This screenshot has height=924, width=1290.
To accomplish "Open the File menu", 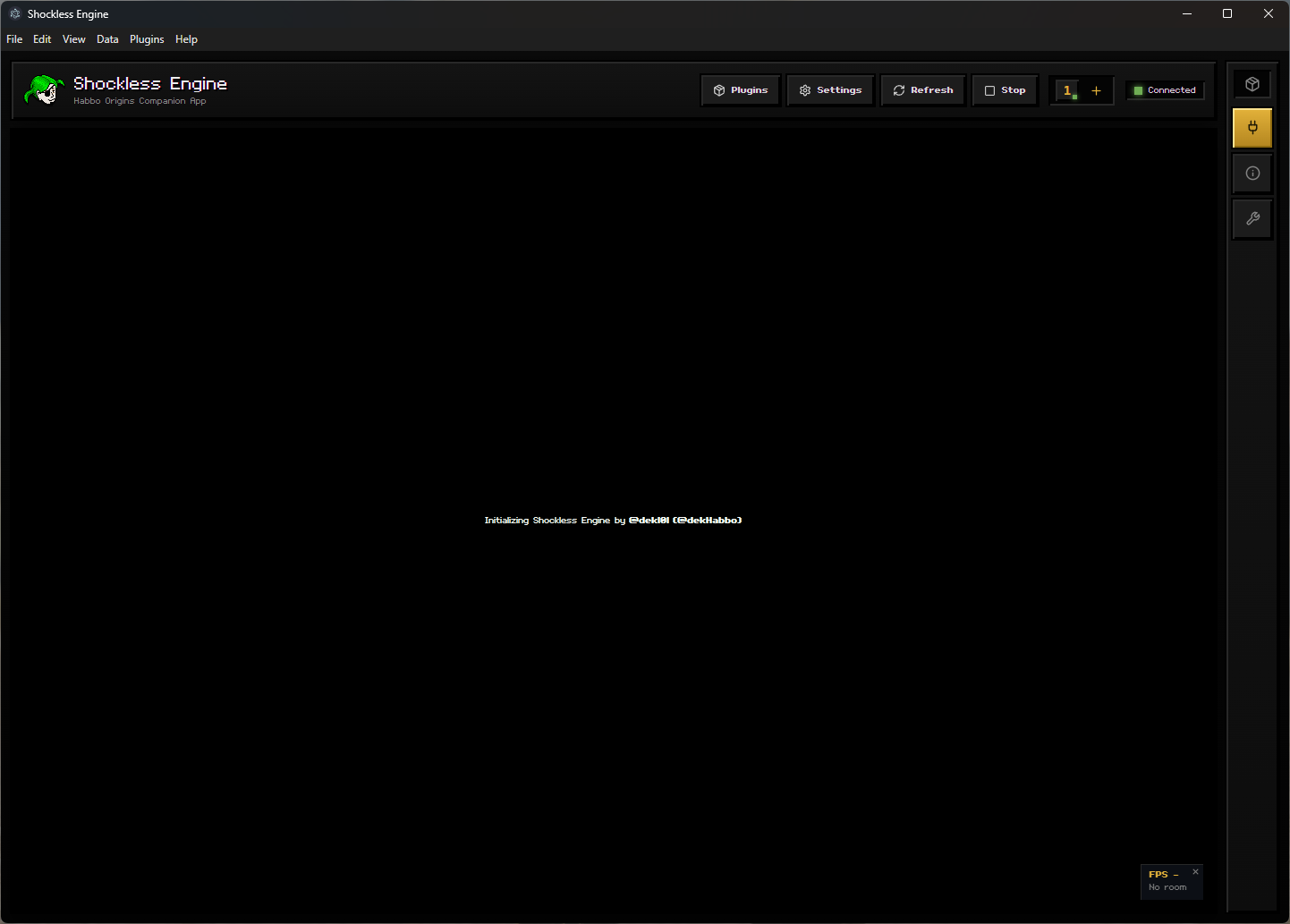I will click(14, 39).
